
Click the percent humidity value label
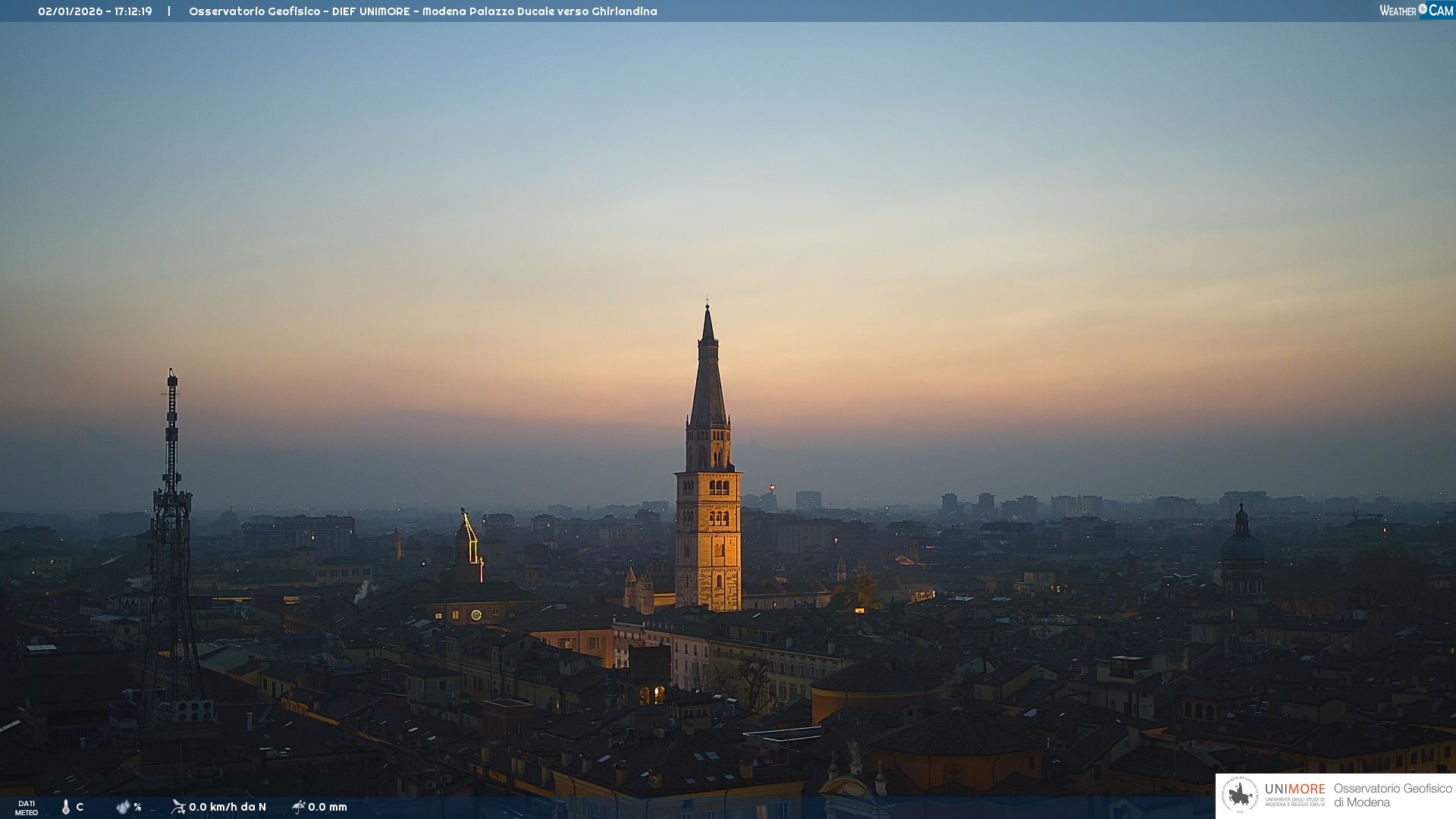coord(137,807)
